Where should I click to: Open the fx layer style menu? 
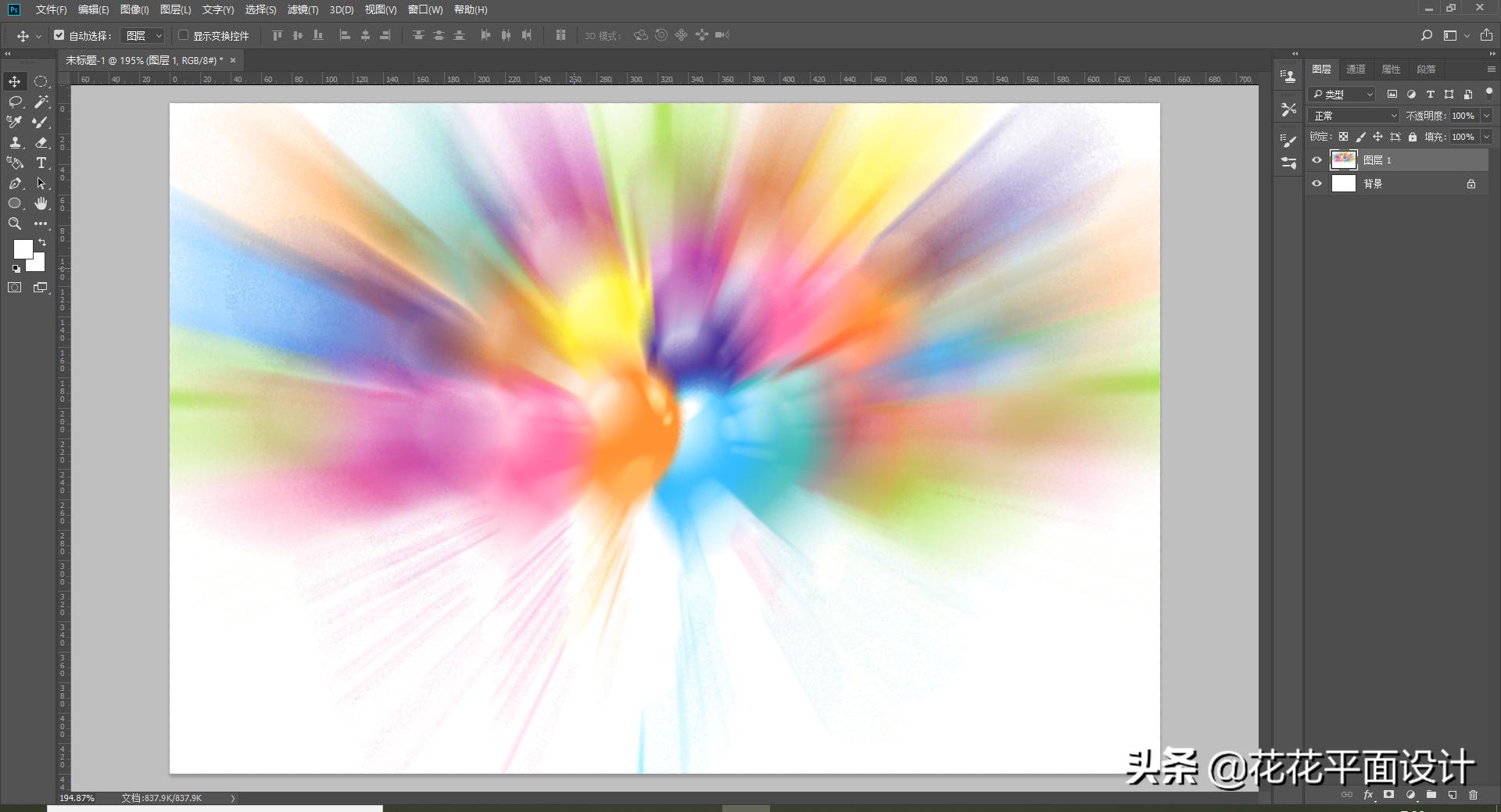pyautogui.click(x=1368, y=795)
